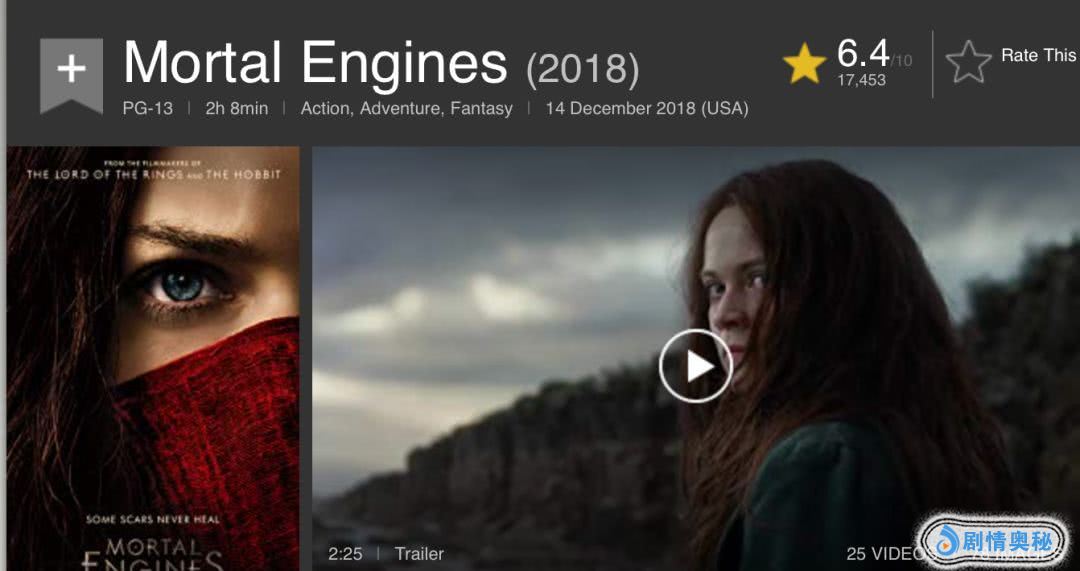Viewport: 1080px width, 571px height.
Task: Open the Adventure genre link
Action: point(402,109)
